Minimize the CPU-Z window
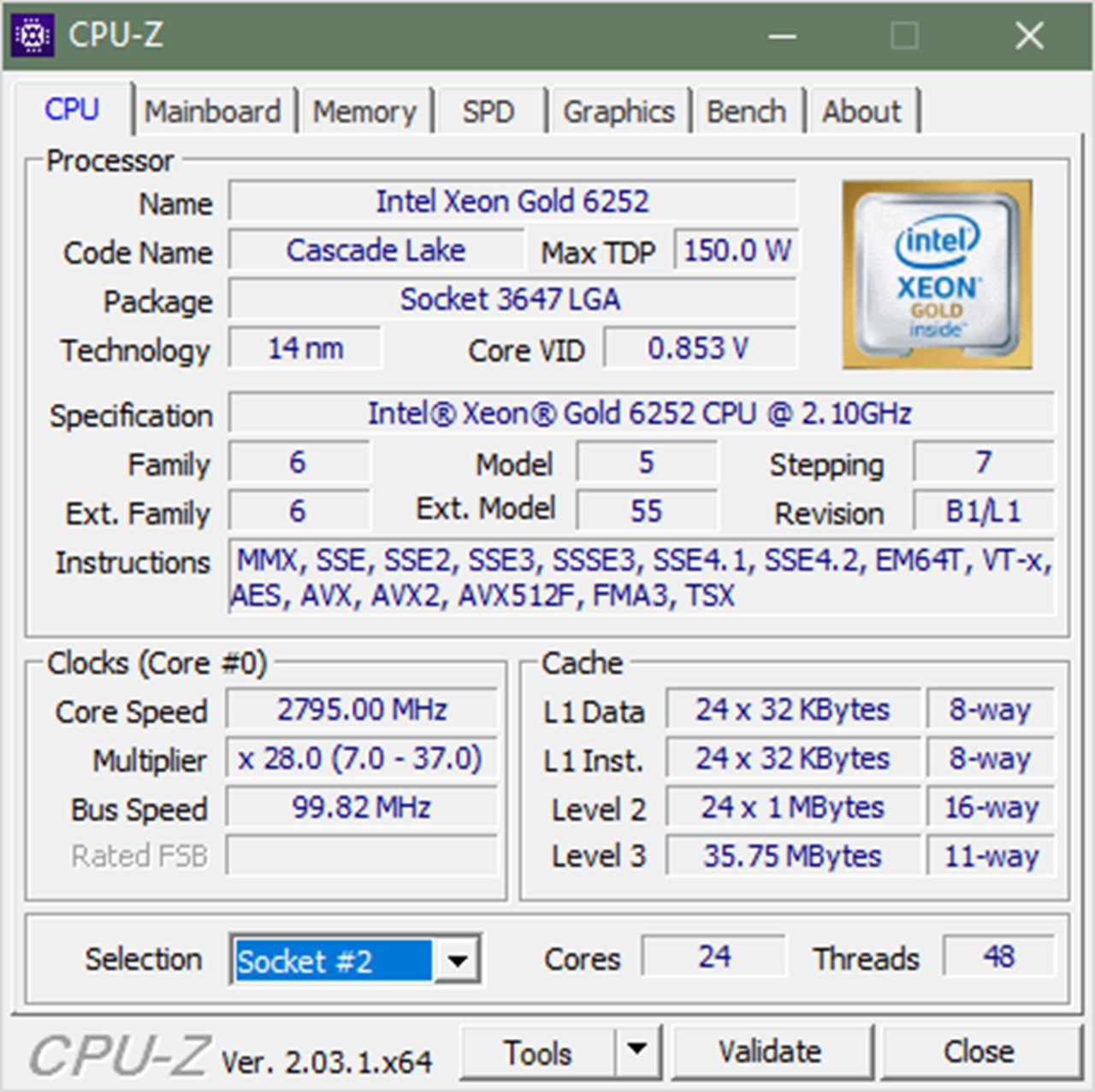The height and width of the screenshot is (1092, 1095). coord(782,36)
